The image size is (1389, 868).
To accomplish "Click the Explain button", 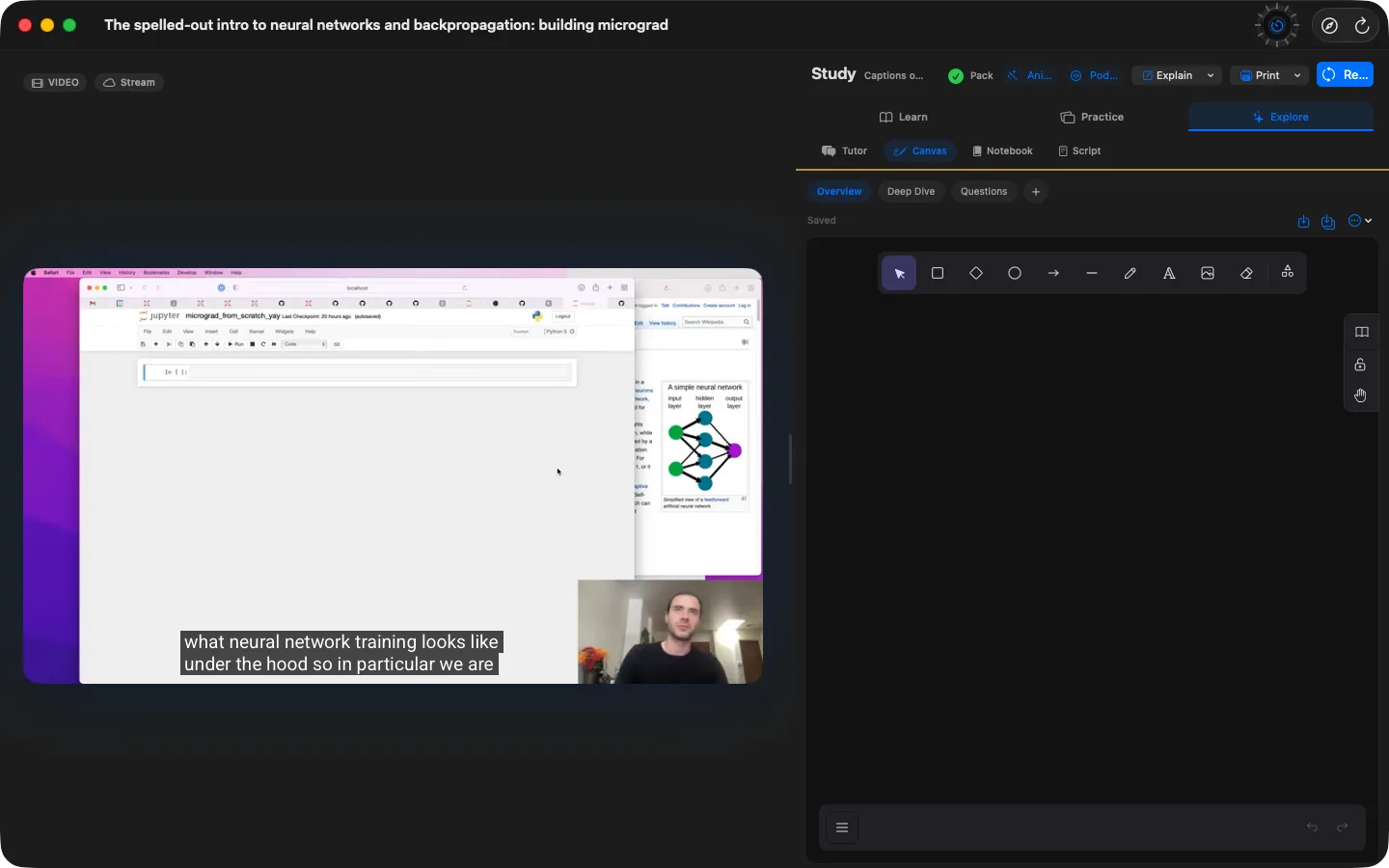I will coord(1167,75).
